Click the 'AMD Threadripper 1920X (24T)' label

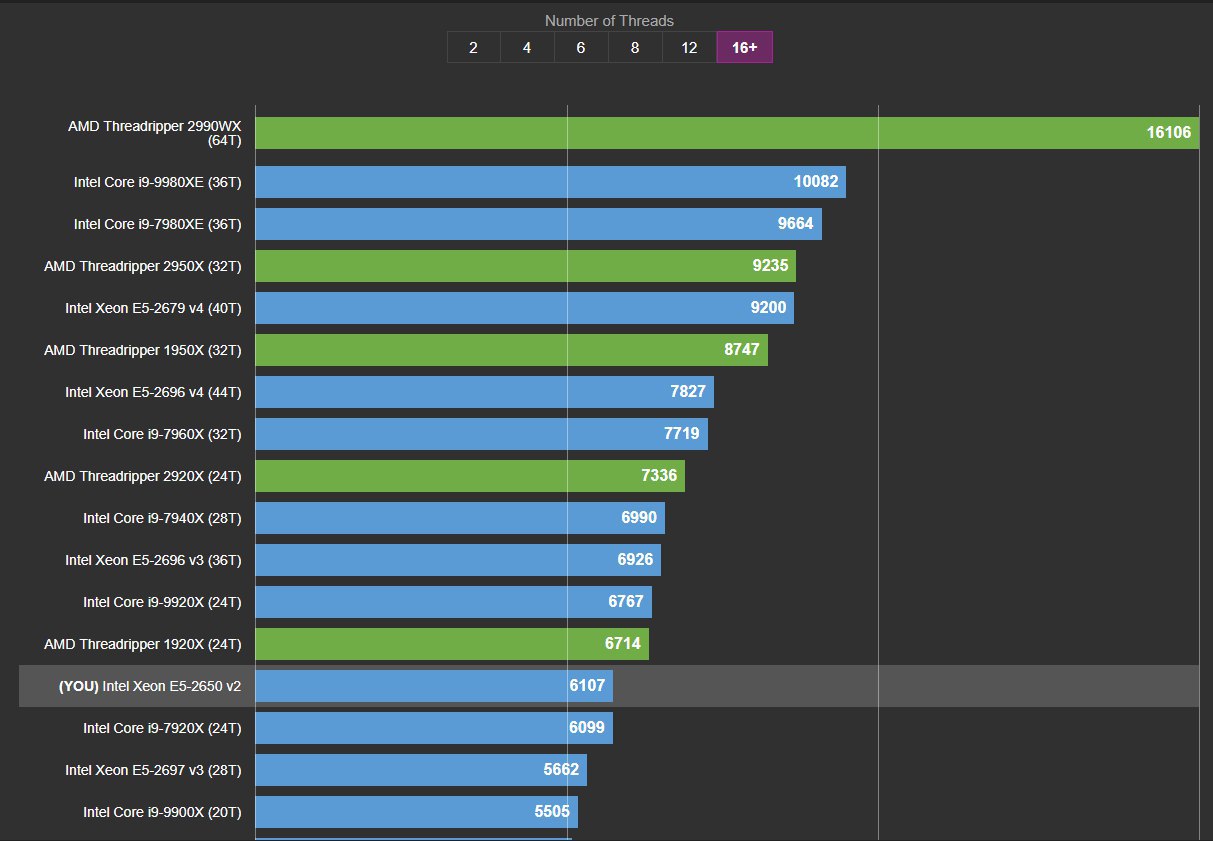[x=143, y=644]
